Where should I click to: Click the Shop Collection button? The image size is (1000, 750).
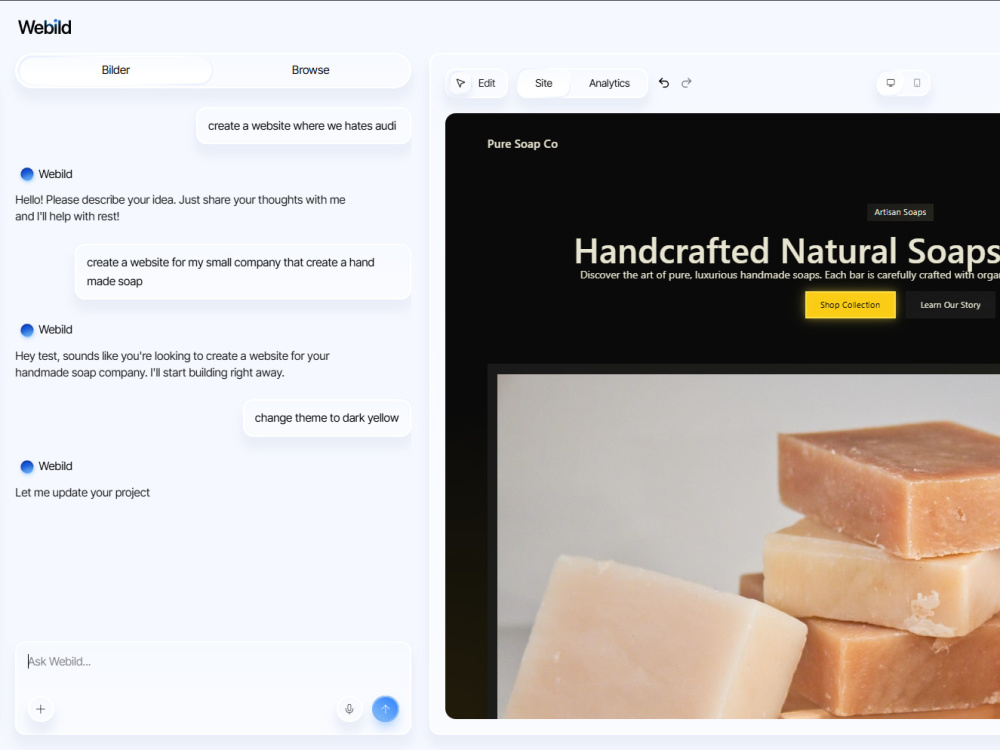pos(850,305)
